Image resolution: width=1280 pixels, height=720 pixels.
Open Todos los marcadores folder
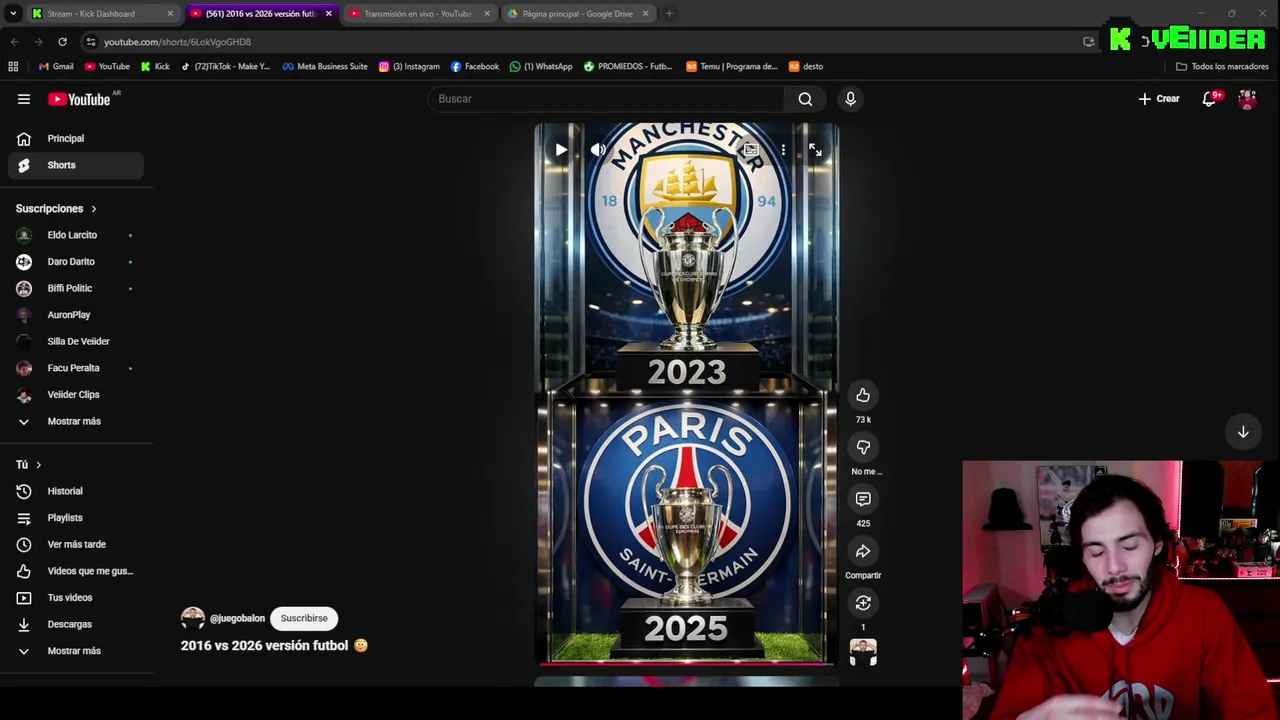point(1222,67)
